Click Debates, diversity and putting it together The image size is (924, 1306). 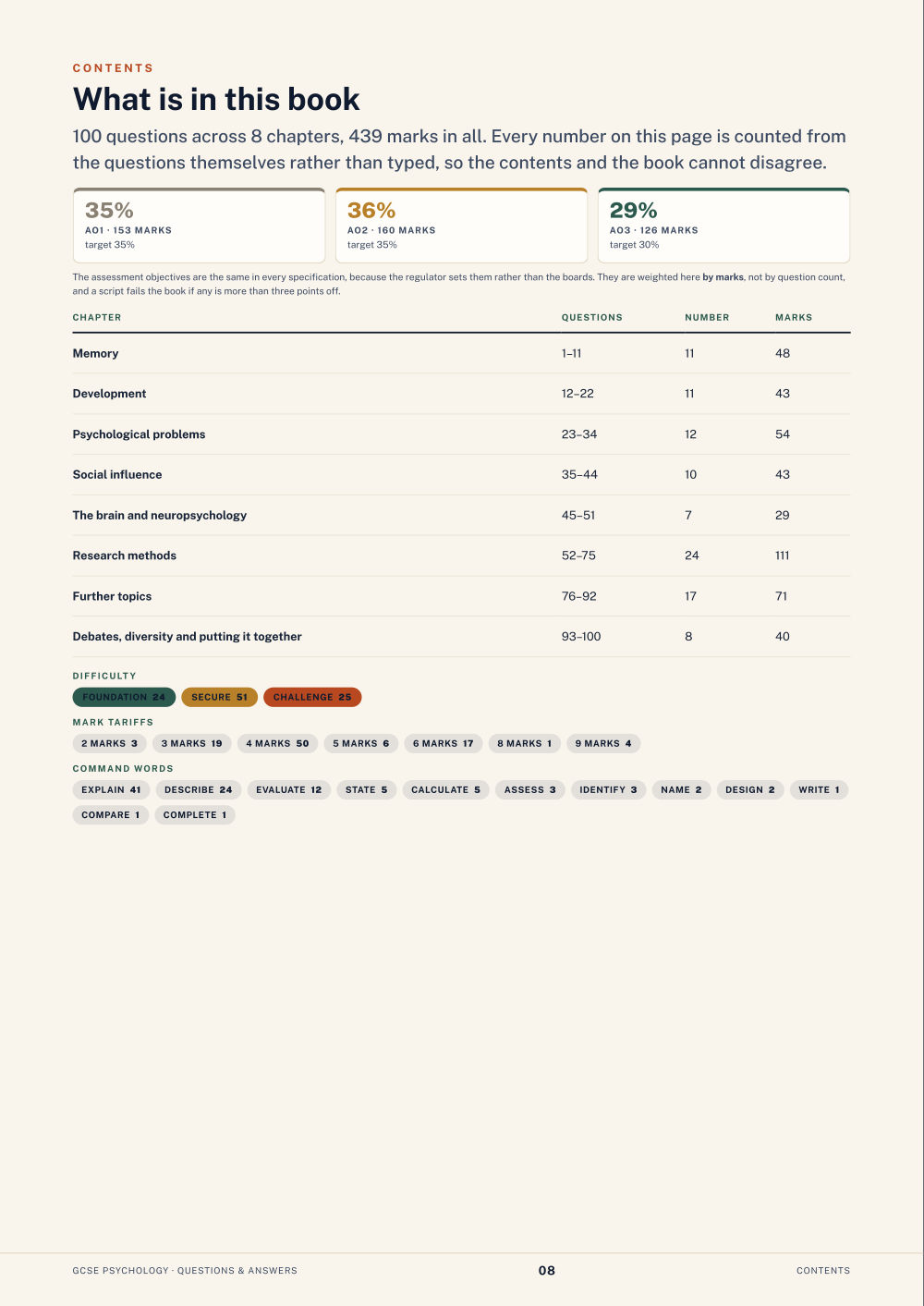[188, 637]
